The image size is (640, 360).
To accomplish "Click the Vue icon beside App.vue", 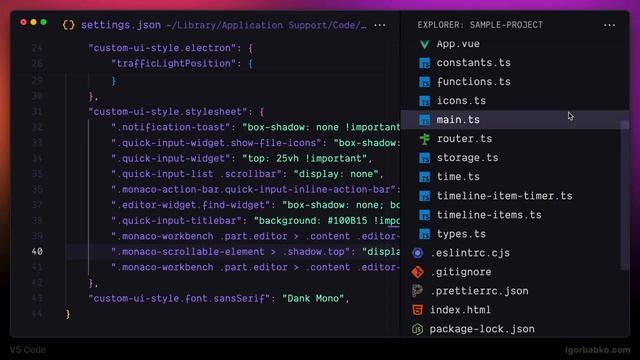I will 424,44.
